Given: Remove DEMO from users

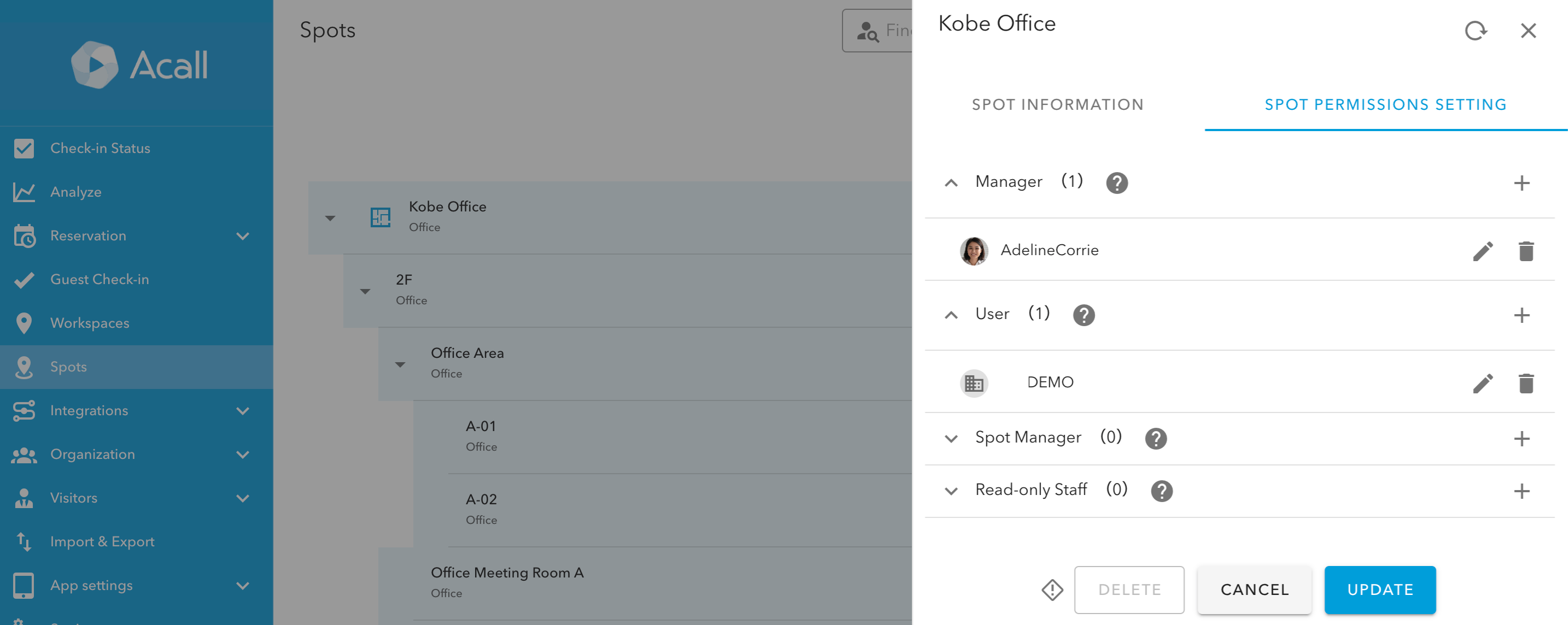Looking at the screenshot, I should click(1525, 383).
